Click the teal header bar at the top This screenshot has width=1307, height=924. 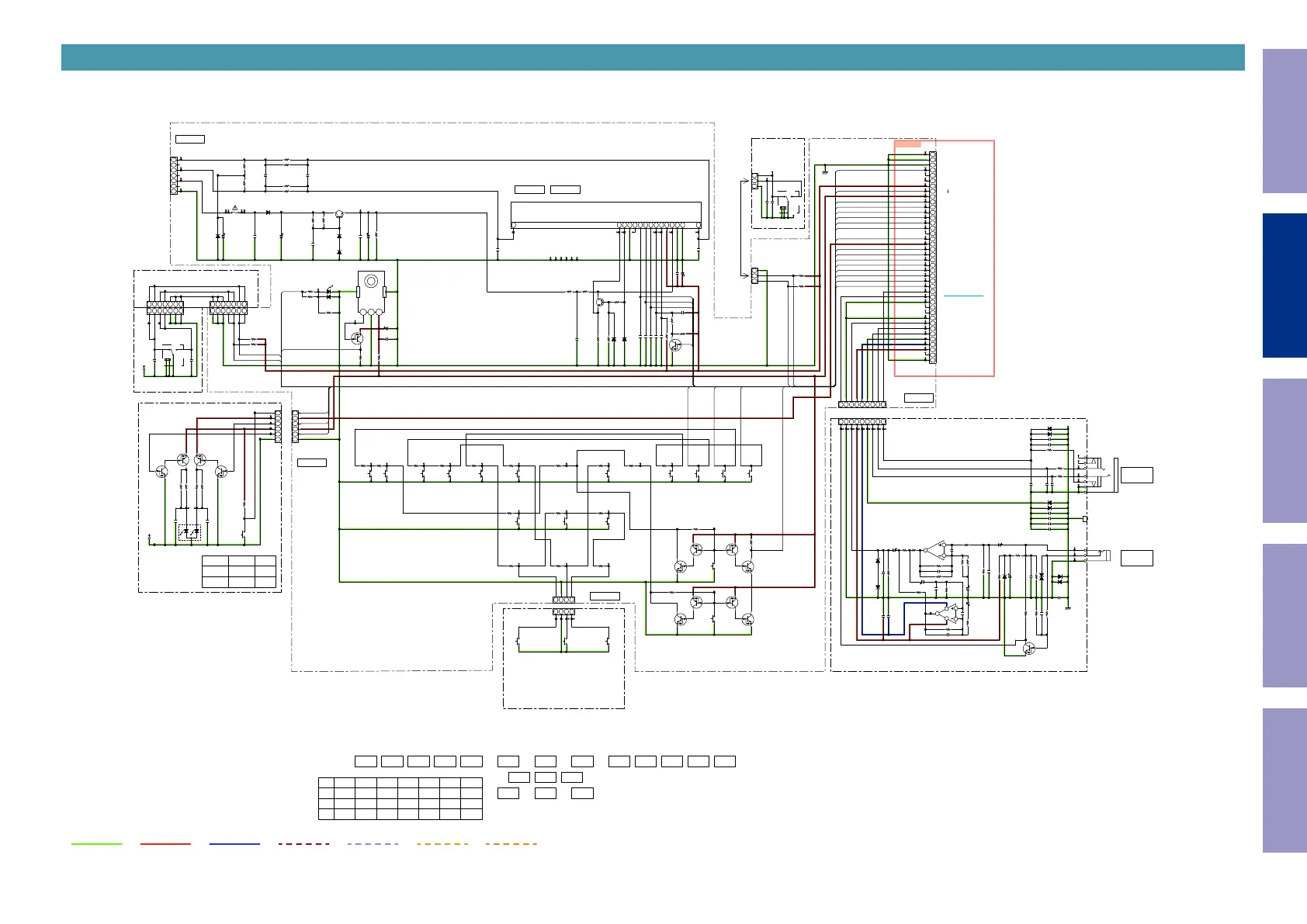[x=652, y=57]
